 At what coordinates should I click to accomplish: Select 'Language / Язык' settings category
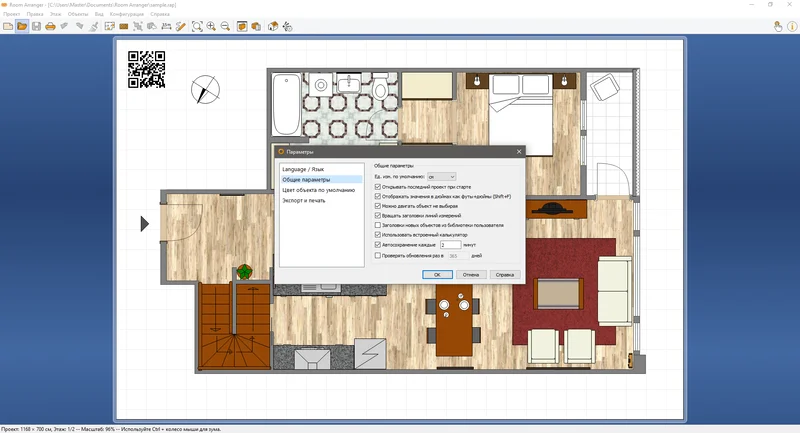tap(303, 169)
